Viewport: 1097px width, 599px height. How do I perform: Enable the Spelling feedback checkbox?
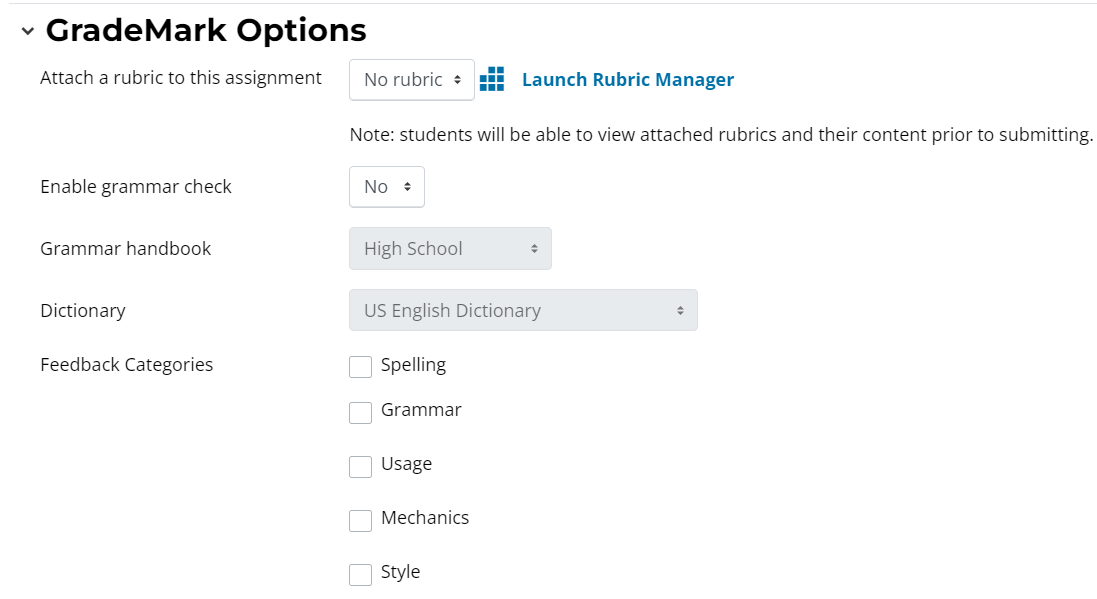pos(360,367)
